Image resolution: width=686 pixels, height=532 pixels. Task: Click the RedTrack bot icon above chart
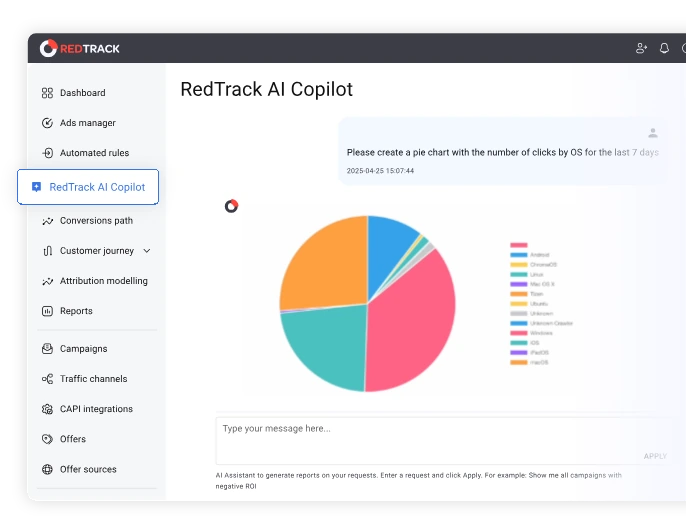pyautogui.click(x=231, y=206)
